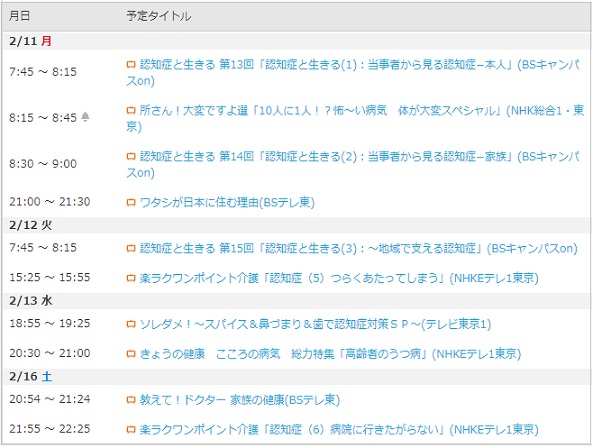
Task: Click bell icon next to 8:15 ~ 8:45
Action: [x=85, y=117]
